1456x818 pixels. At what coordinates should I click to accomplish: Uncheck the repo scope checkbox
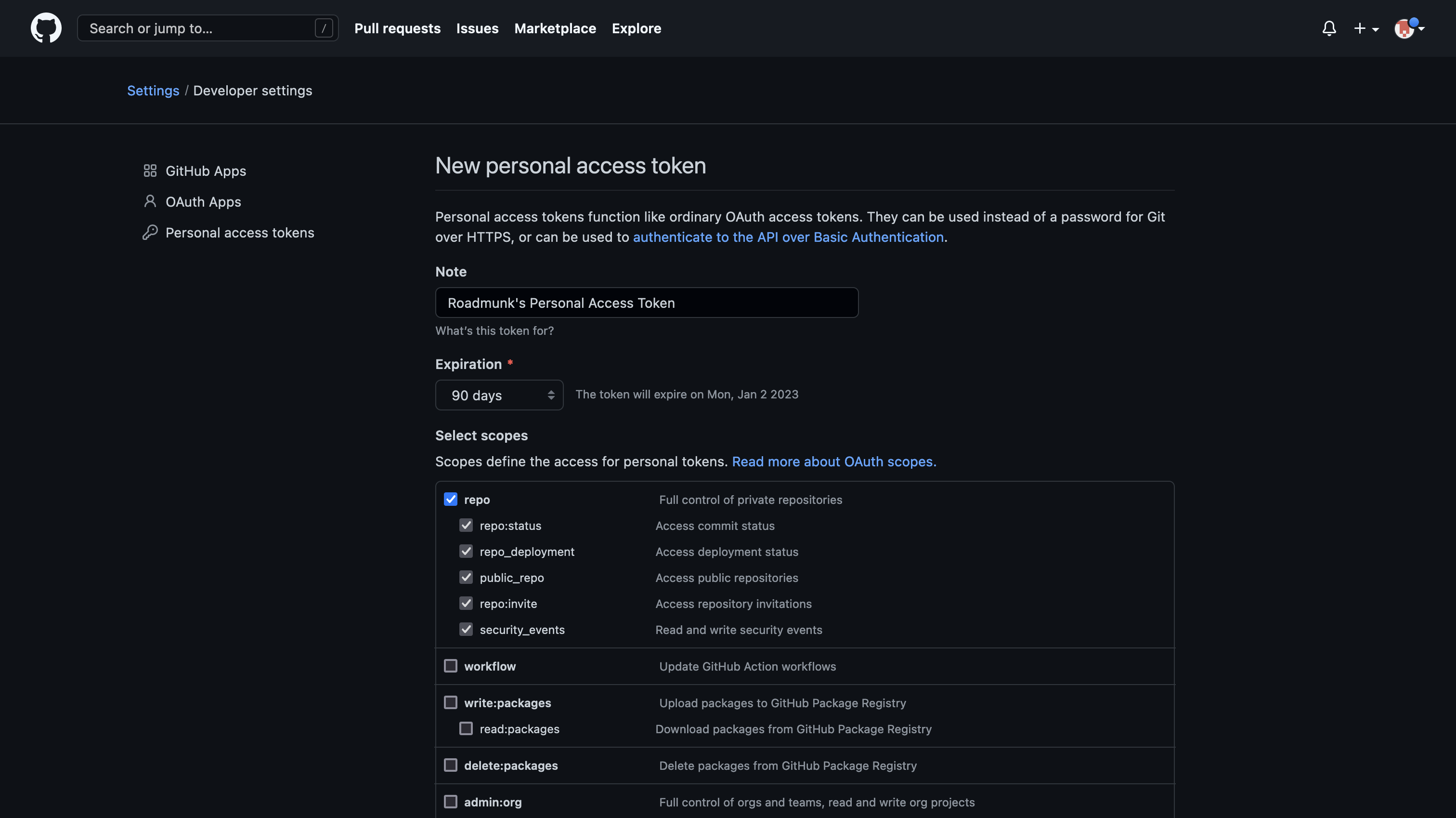[451, 499]
